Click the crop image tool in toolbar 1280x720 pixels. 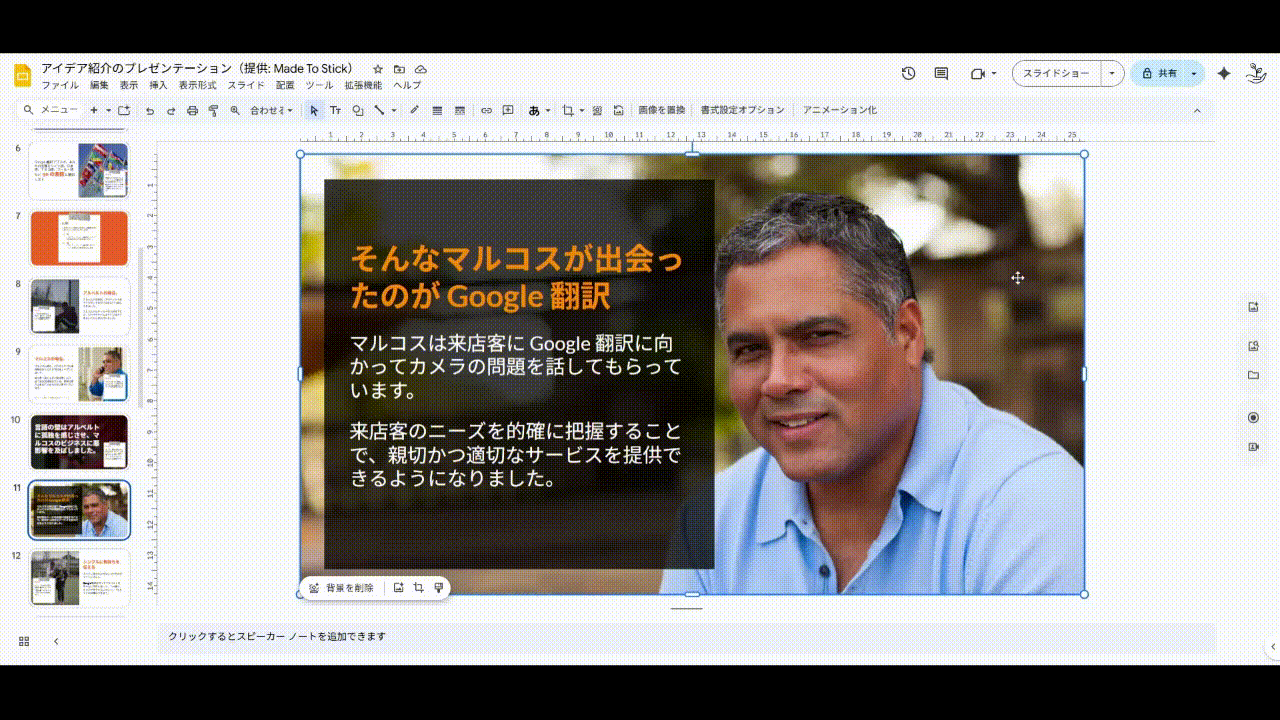pos(567,110)
